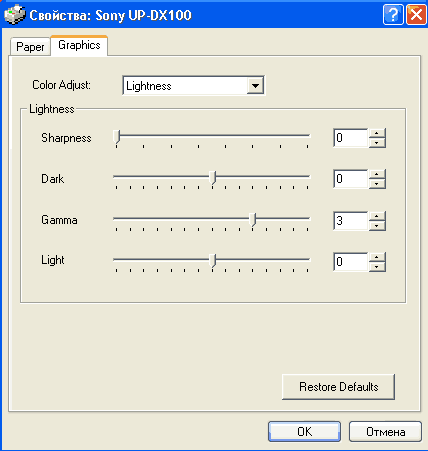The width and height of the screenshot is (428, 451).
Task: Decrease Light value with down arrow
Action: [377, 267]
